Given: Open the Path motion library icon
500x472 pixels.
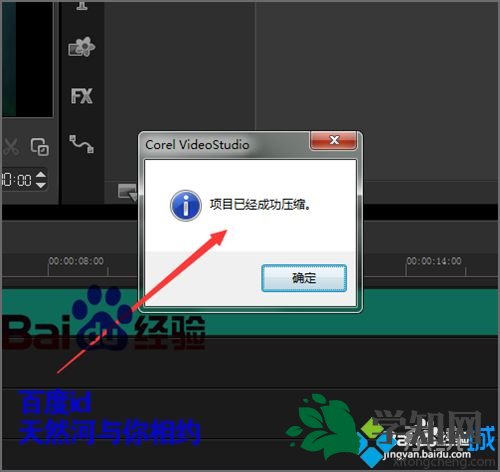Looking at the screenshot, I should click(x=82, y=144).
